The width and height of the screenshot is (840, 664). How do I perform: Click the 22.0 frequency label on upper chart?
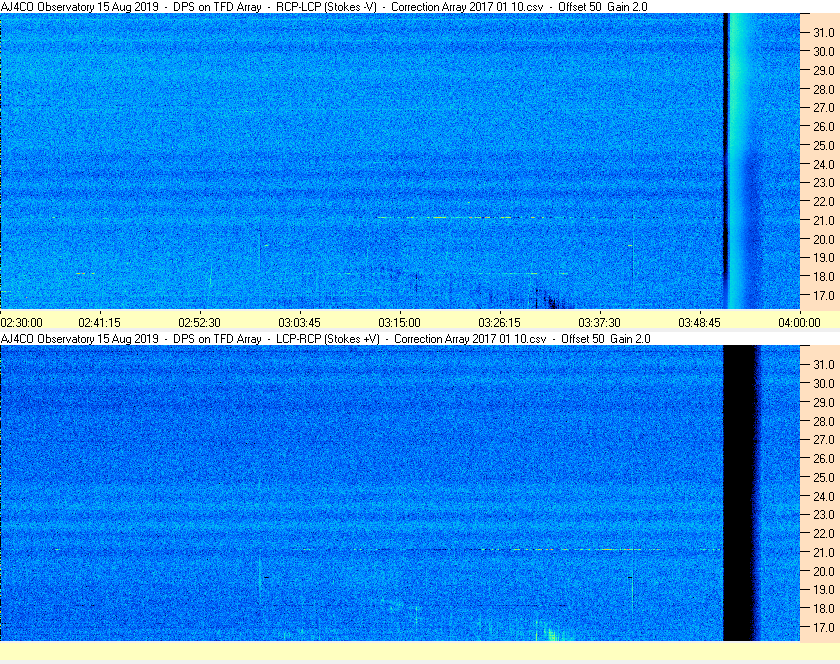(x=824, y=202)
